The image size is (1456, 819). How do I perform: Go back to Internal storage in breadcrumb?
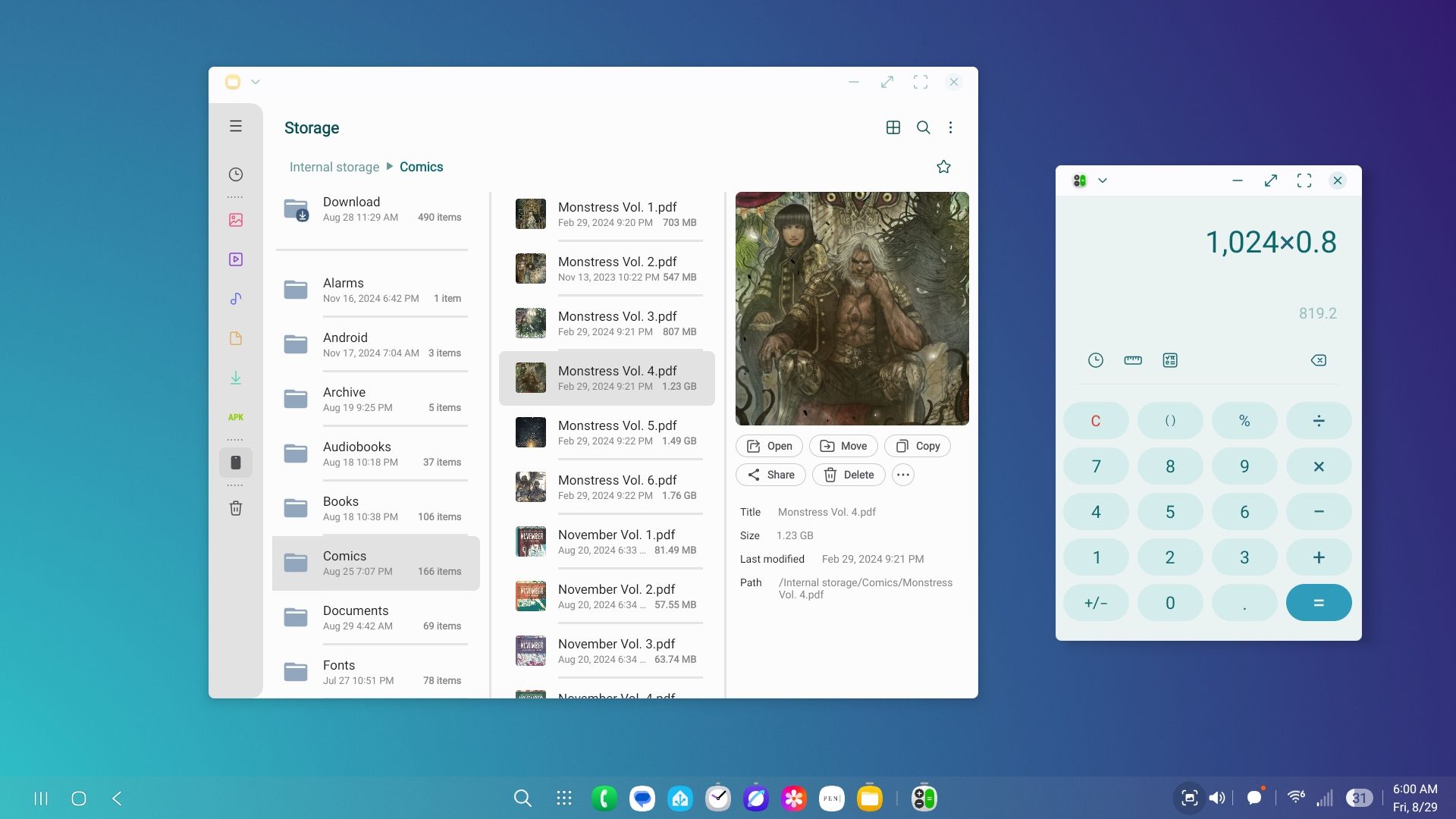[334, 167]
